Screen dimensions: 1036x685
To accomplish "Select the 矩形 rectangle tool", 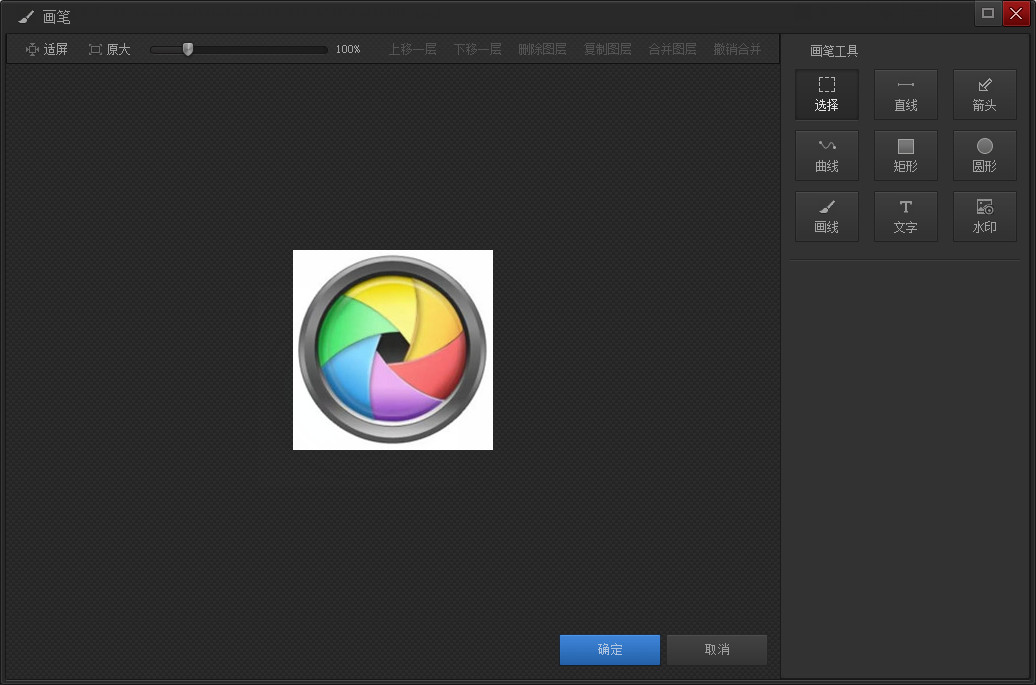I will [x=905, y=155].
